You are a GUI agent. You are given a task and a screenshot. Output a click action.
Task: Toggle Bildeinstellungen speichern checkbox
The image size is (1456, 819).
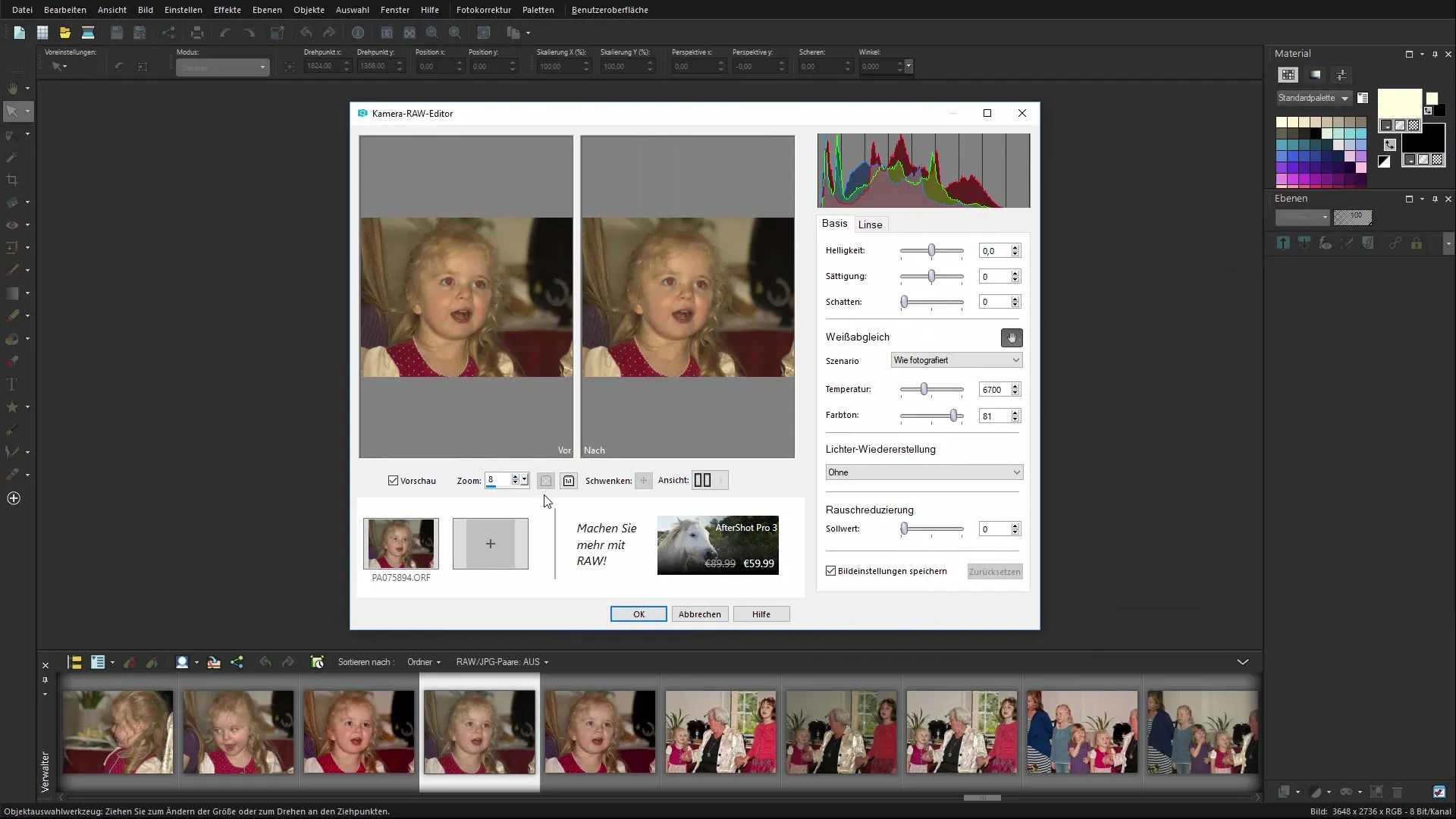coord(831,571)
